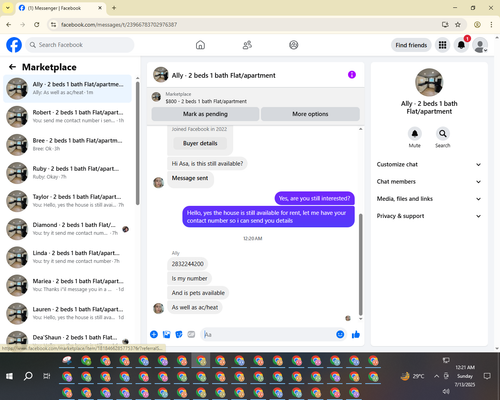Search in conversation magnifier icon

point(443,134)
